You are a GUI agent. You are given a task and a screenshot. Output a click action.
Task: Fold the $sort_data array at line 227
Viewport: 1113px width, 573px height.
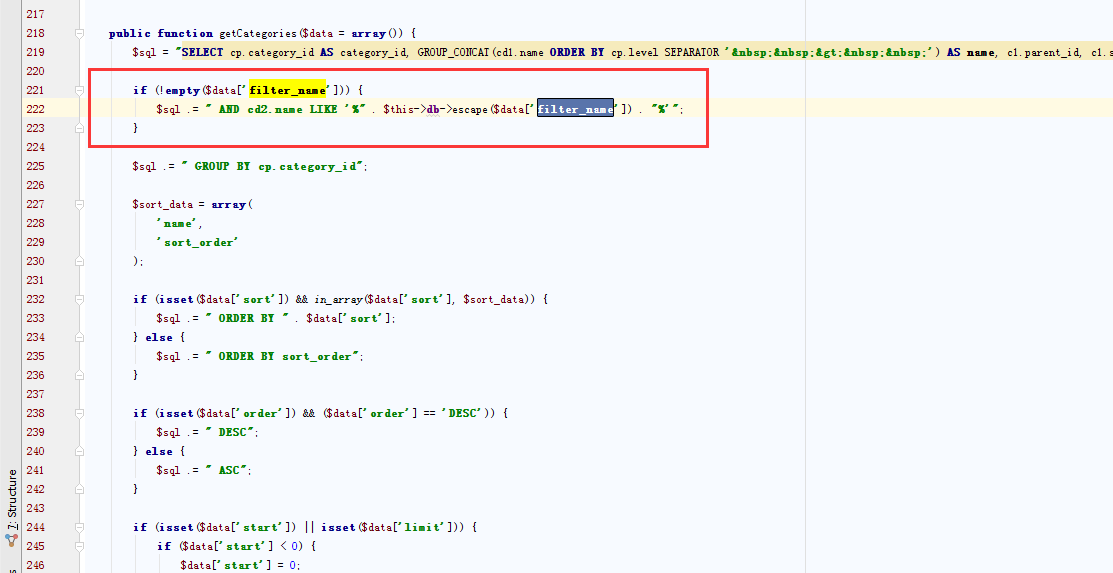[x=80, y=204]
